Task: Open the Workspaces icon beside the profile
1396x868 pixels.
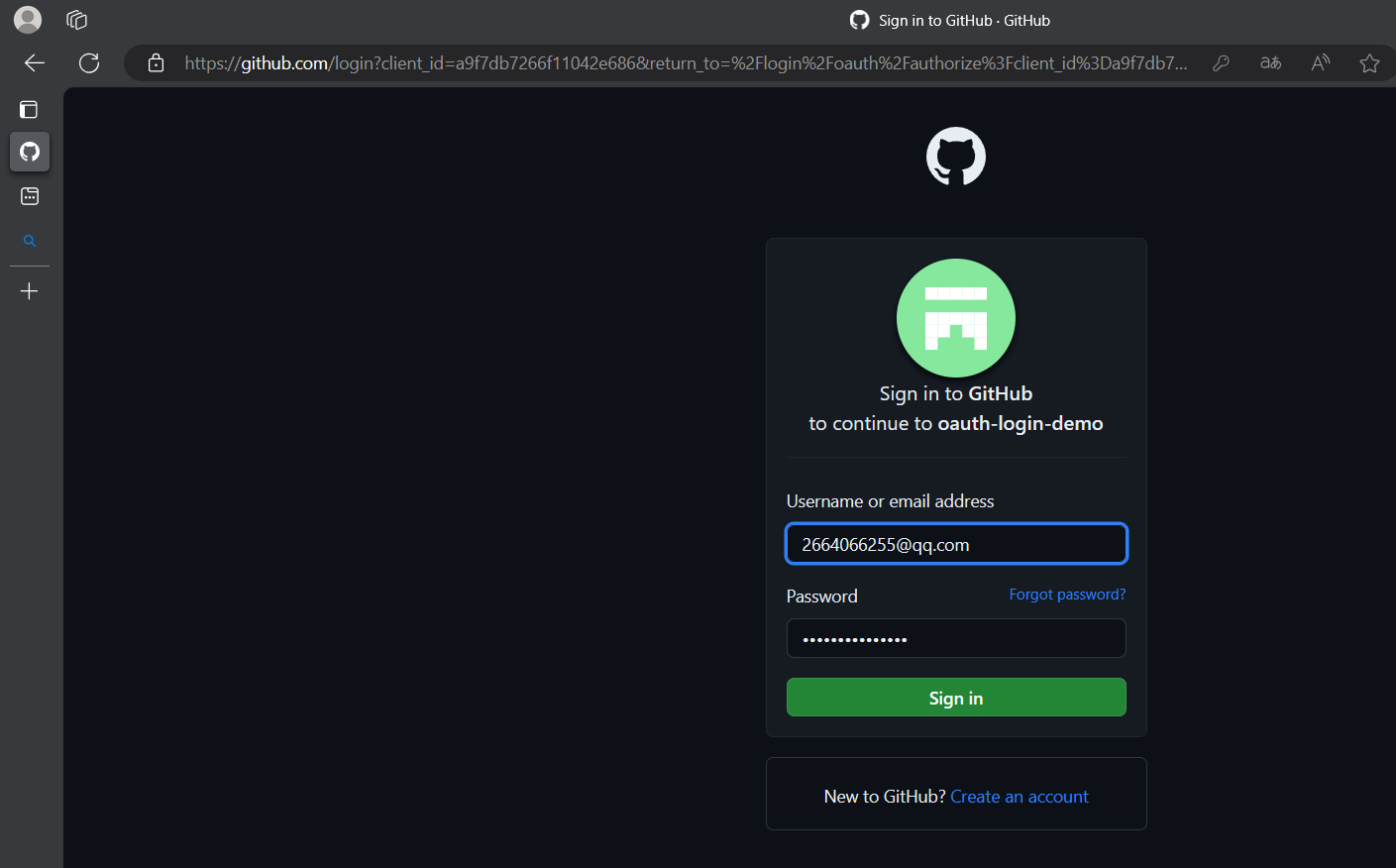Action: pos(76,20)
